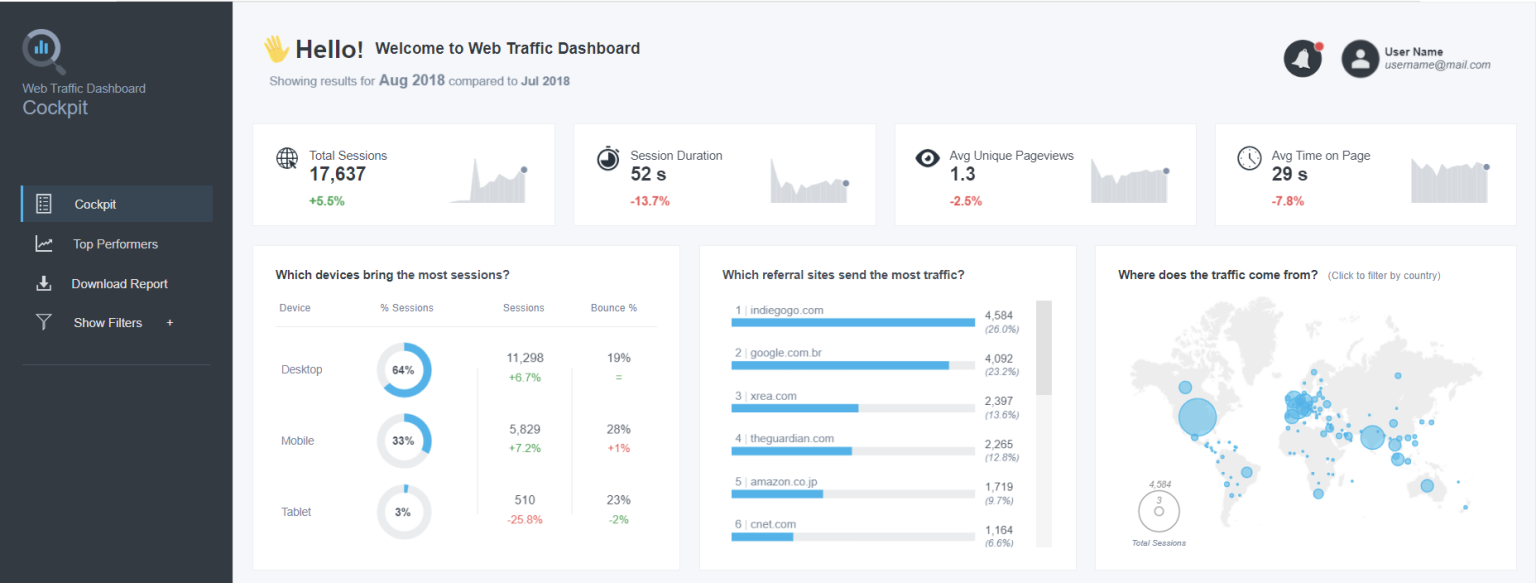Click the Show Filters funnel icon
The image size is (1536, 583).
pyautogui.click(x=44, y=322)
